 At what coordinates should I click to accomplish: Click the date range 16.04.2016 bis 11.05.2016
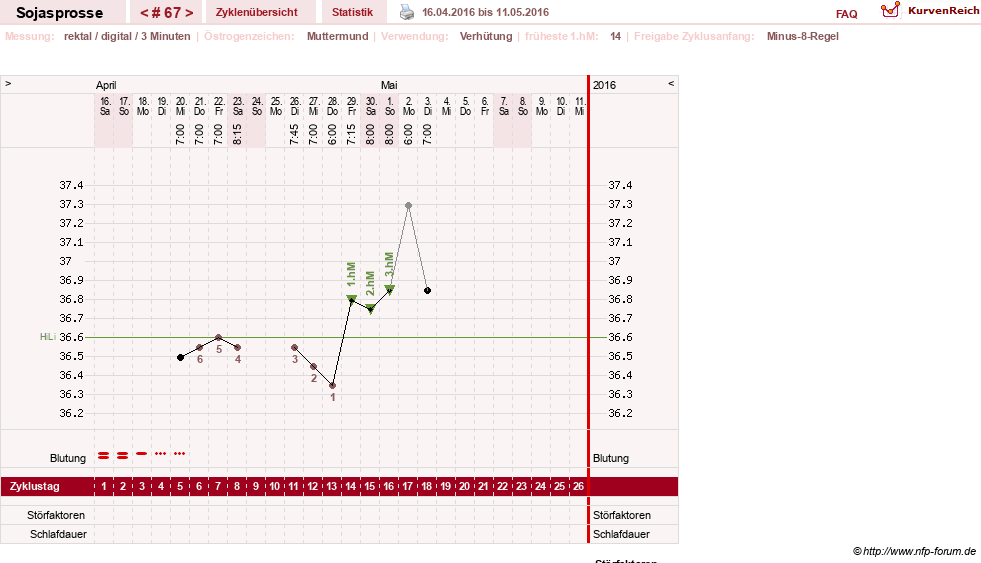click(485, 12)
